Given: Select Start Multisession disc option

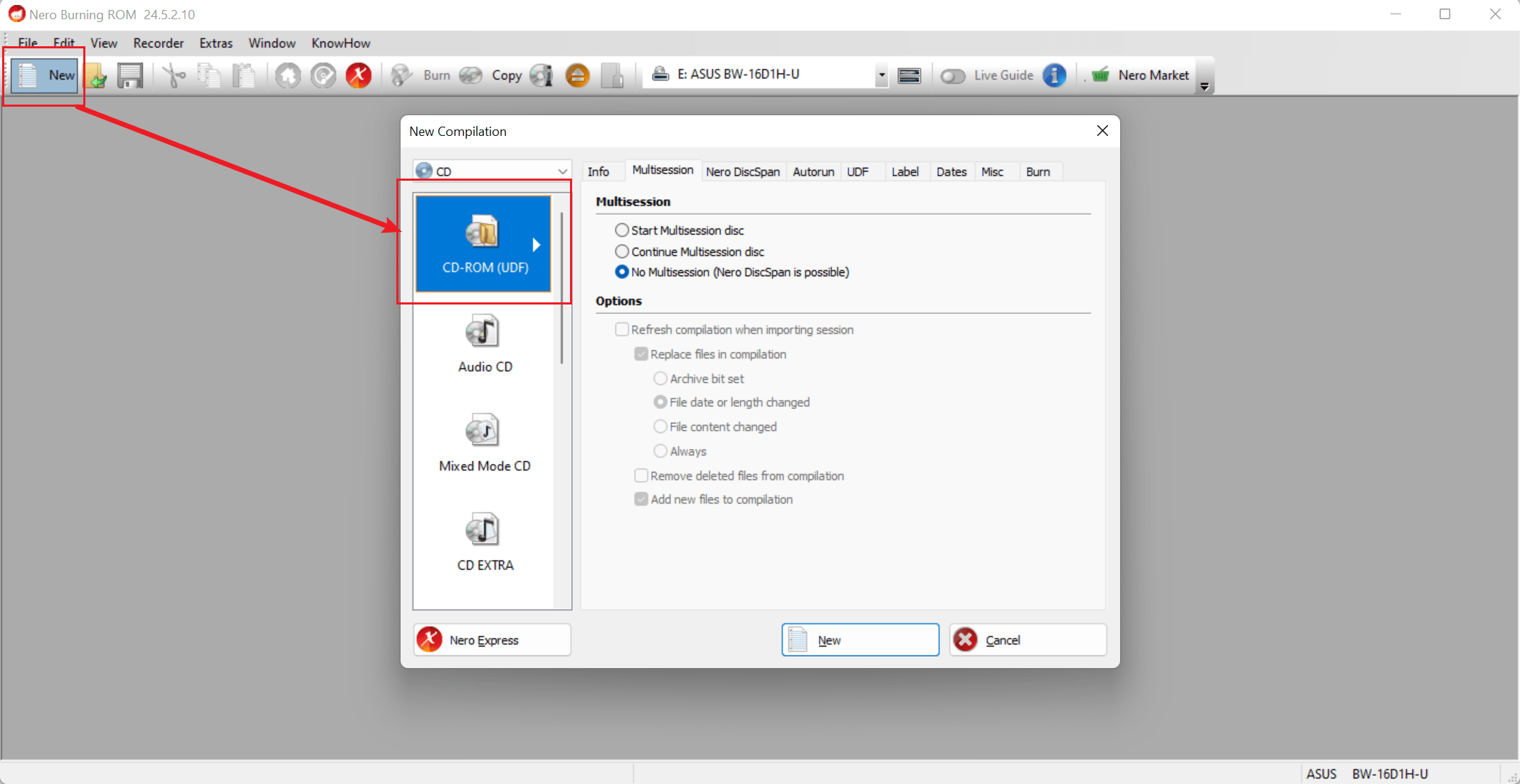Looking at the screenshot, I should (622, 230).
